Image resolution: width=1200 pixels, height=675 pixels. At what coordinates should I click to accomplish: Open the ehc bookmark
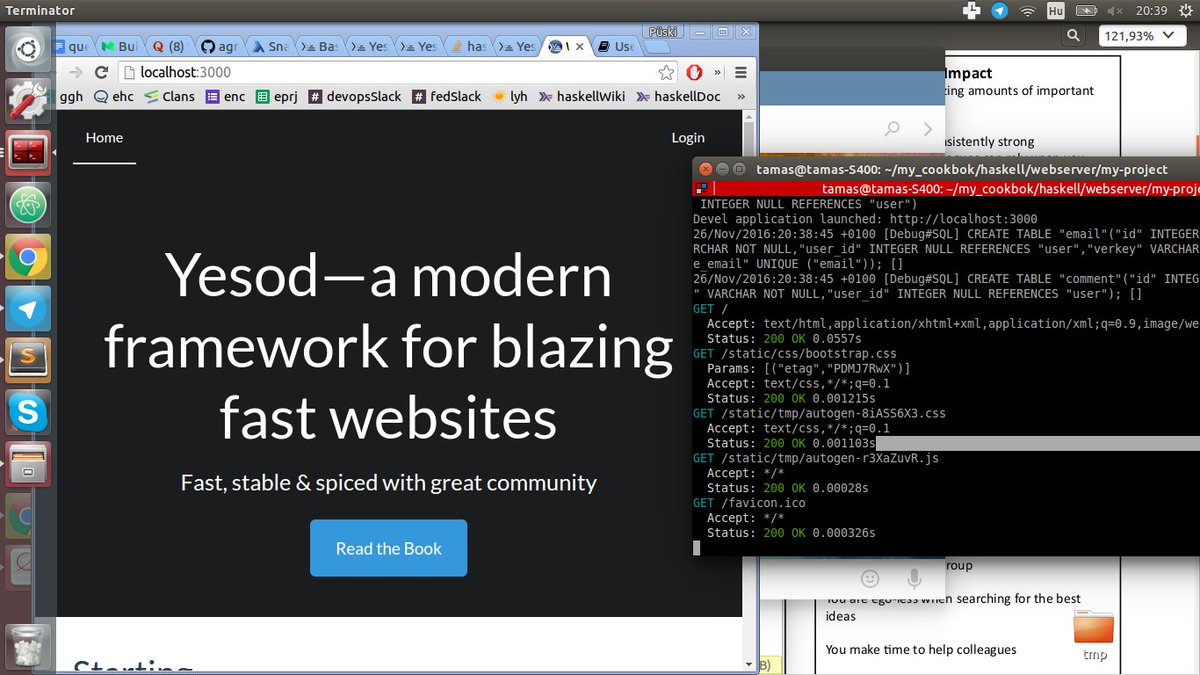(113, 97)
